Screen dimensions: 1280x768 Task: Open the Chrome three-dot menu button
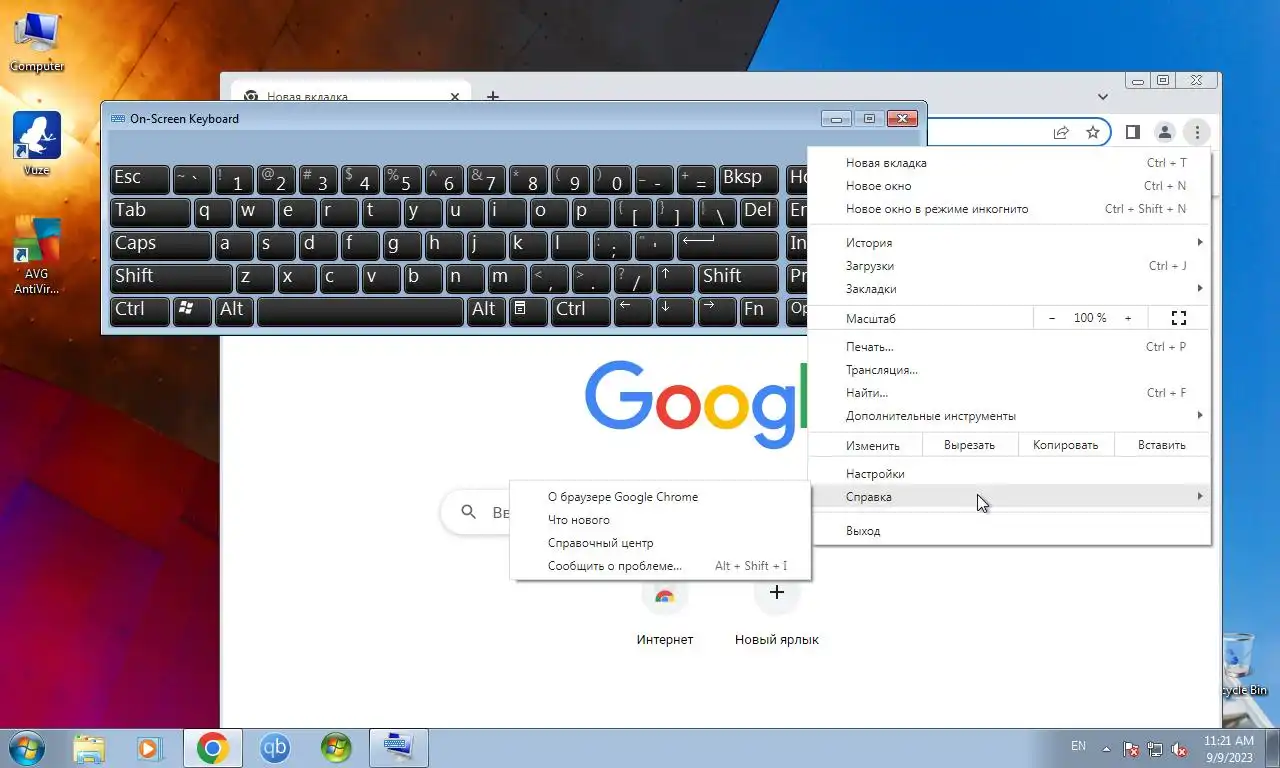coord(1197,132)
